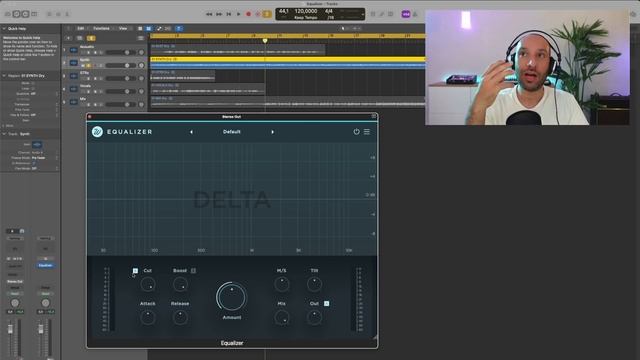The height and width of the screenshot is (360, 640).
Task: Collapse the Track inspector section
Action: (4, 134)
